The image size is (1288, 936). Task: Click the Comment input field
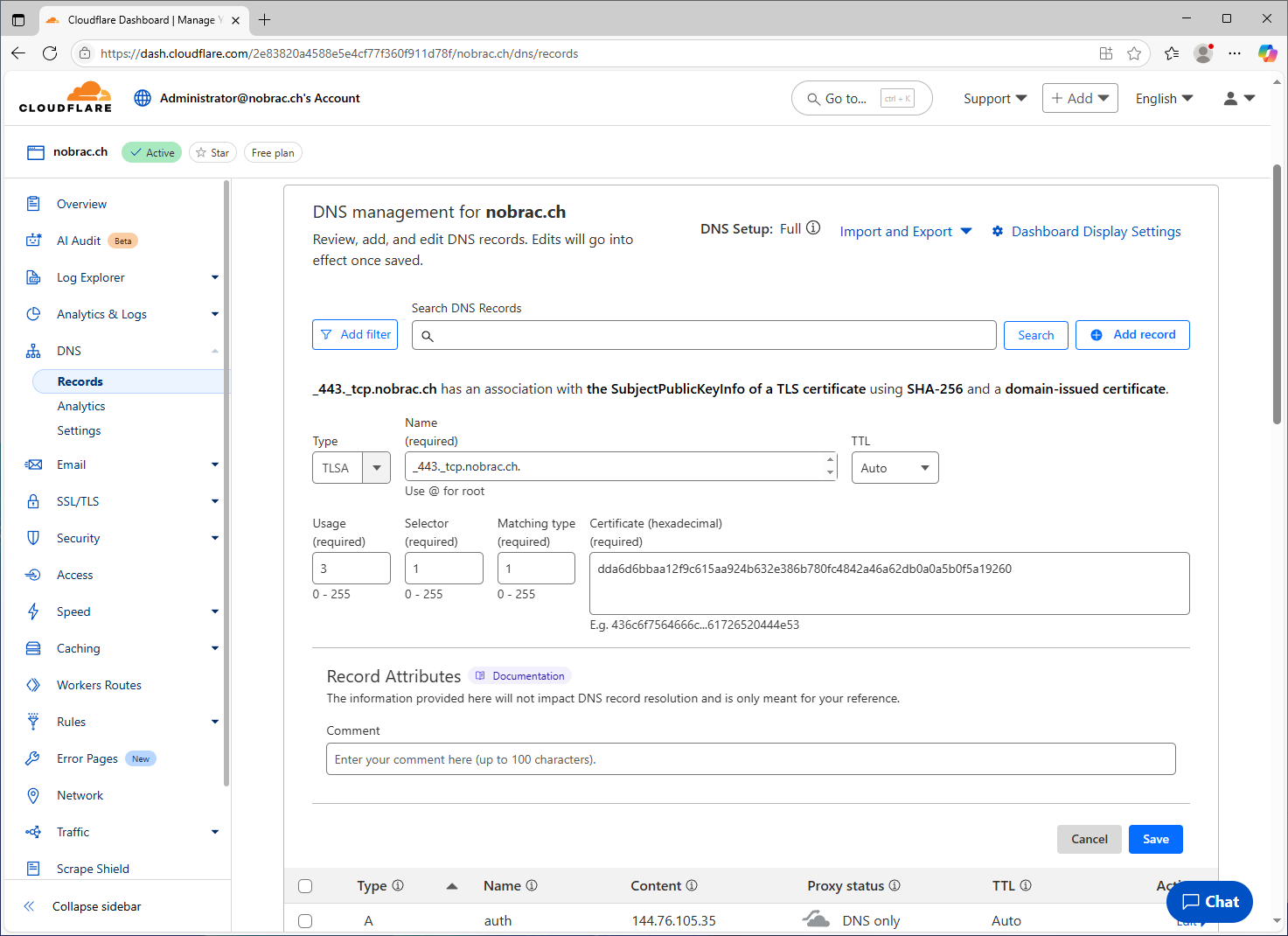(751, 759)
